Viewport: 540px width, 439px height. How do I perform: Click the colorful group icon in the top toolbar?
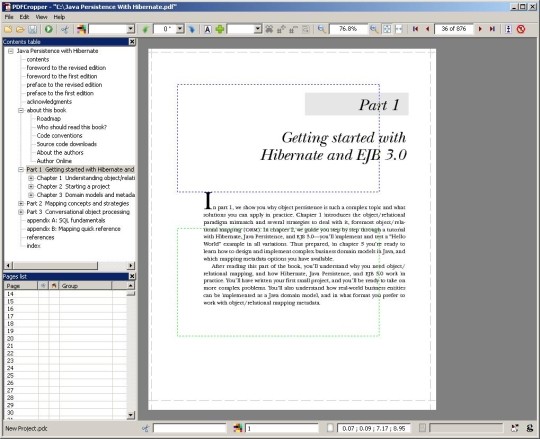[82, 29]
